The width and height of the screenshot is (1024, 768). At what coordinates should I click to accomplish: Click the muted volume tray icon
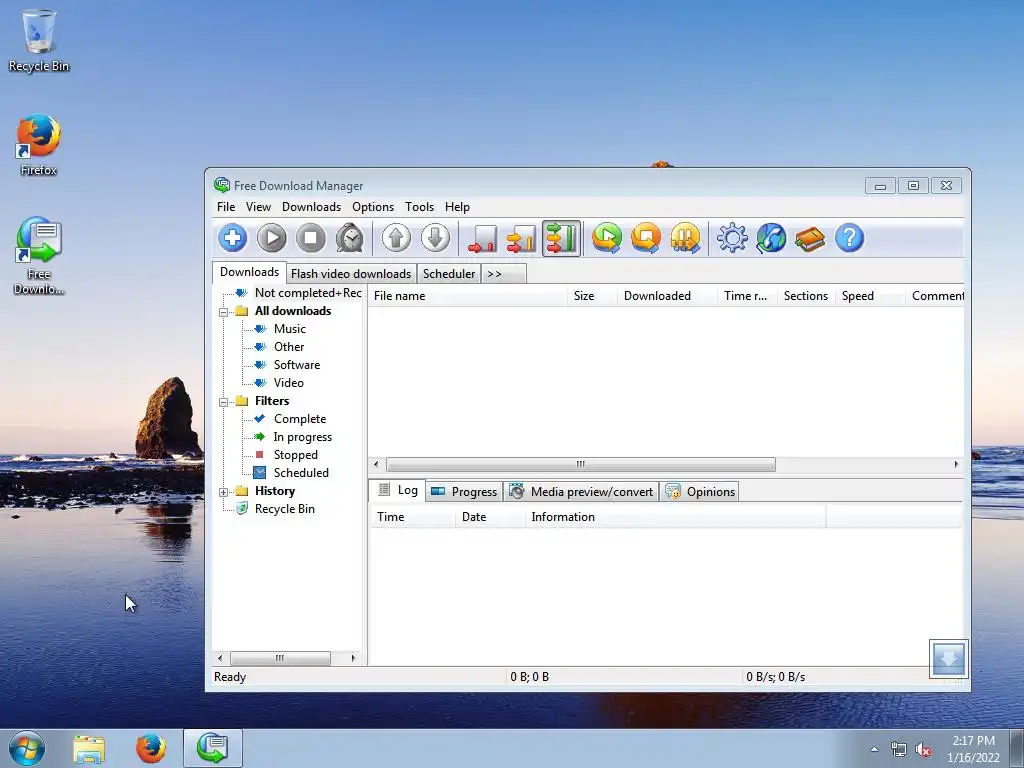tap(923, 750)
